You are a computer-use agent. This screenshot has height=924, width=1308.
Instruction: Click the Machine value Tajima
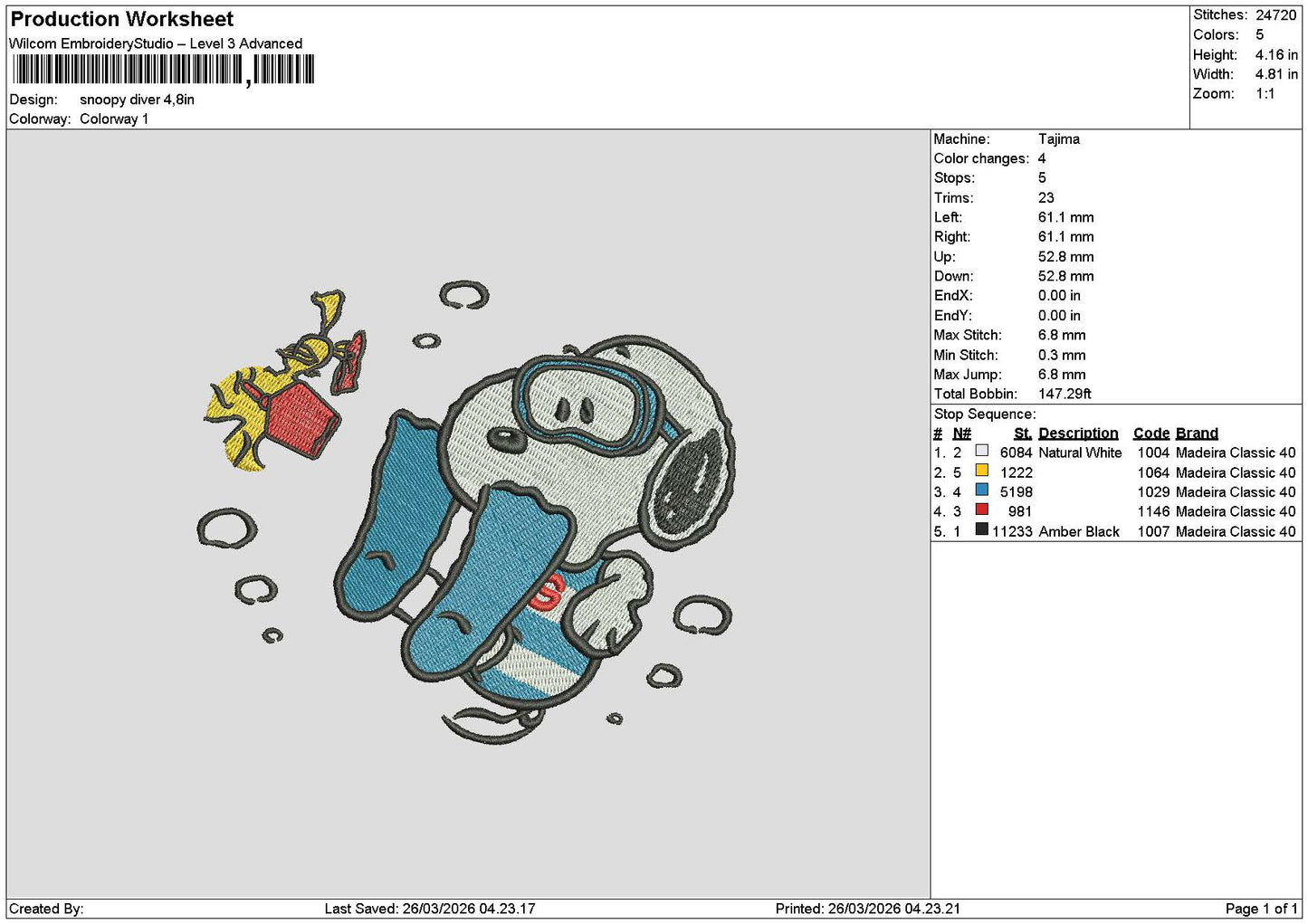click(x=1058, y=138)
